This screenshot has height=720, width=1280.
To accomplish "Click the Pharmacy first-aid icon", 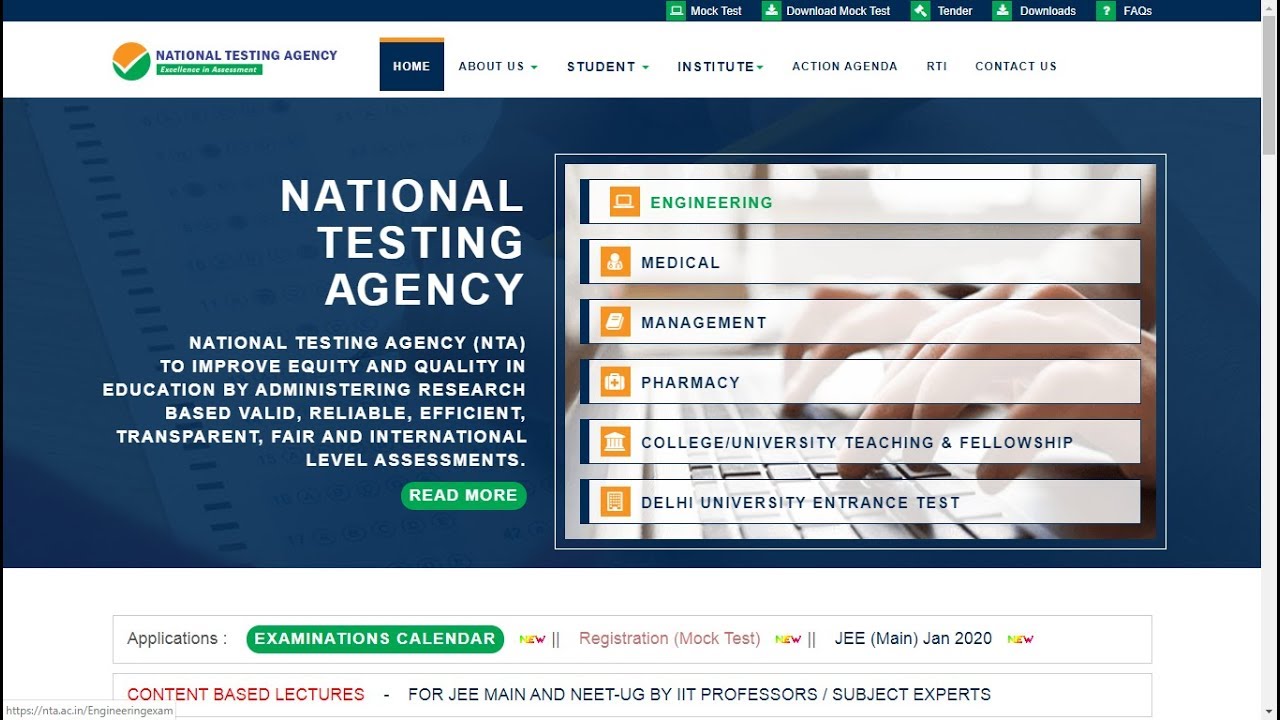I will 615,382.
